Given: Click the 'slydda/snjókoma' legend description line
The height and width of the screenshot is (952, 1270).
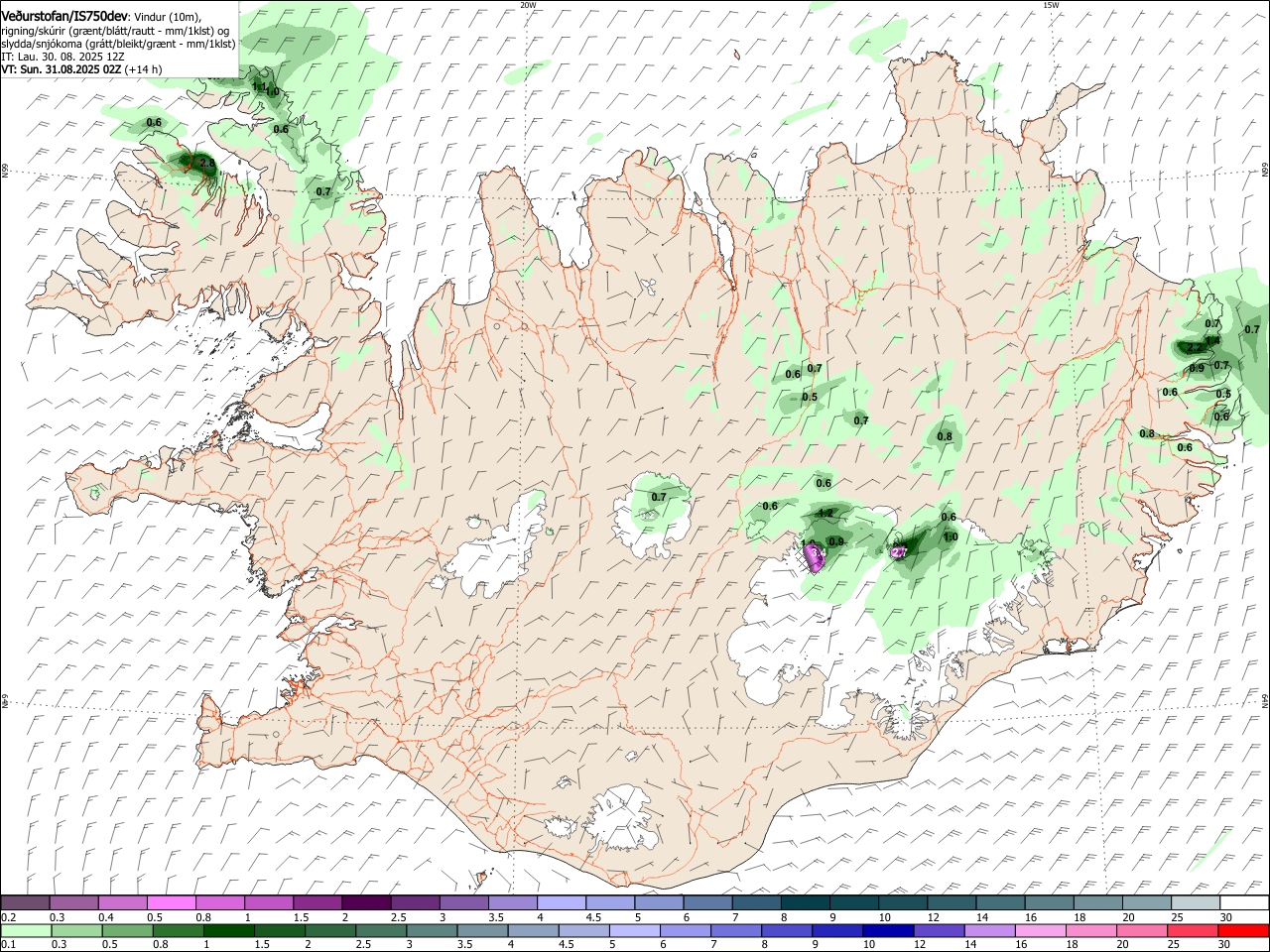Looking at the screenshot, I should 118,44.
